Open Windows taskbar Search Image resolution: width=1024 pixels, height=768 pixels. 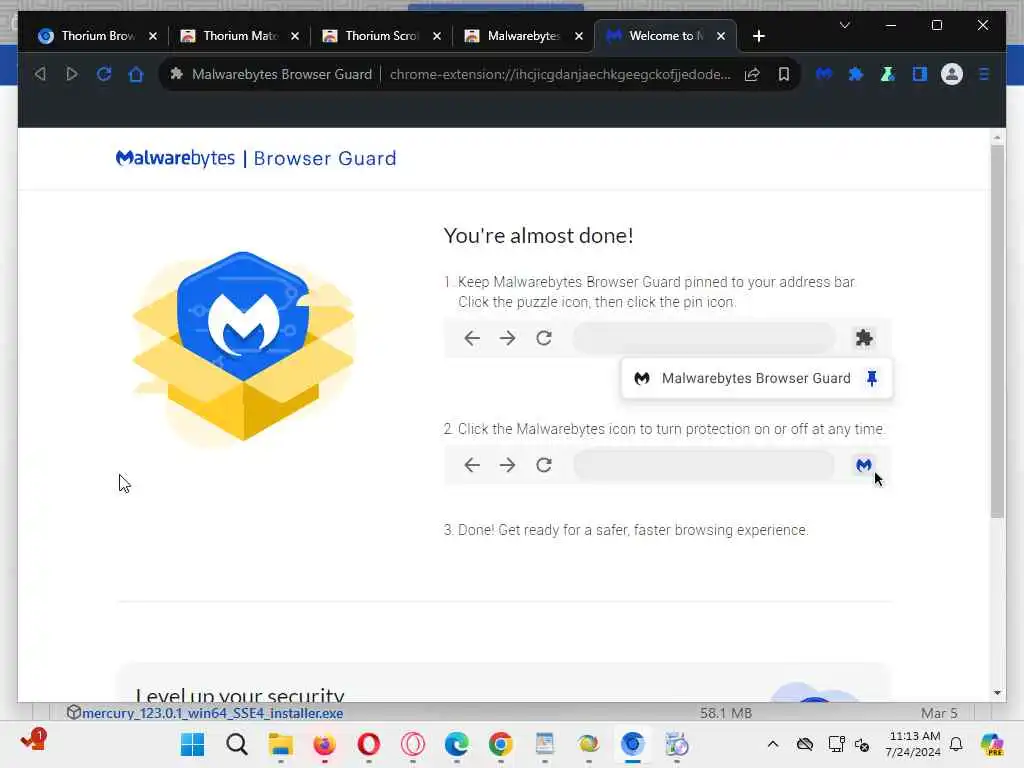[237, 744]
